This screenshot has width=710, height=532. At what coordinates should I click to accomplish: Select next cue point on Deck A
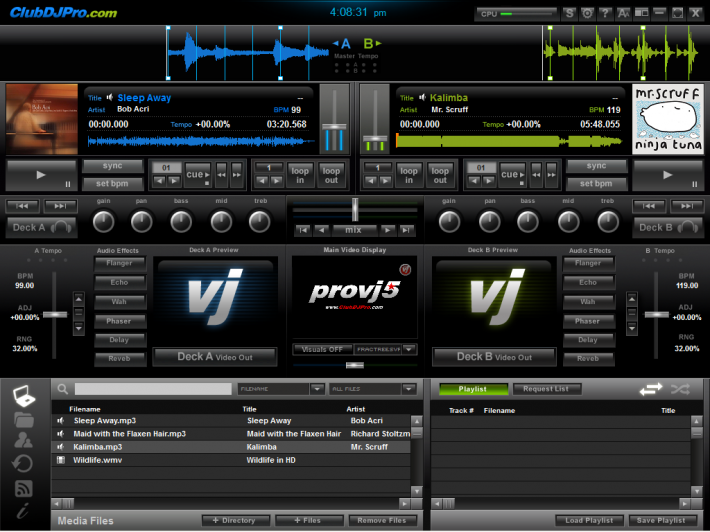(174, 181)
